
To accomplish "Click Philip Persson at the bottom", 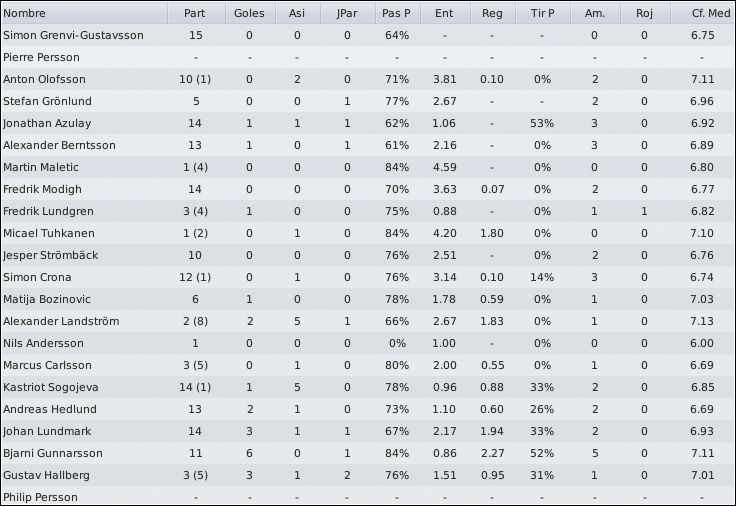I will [x=40, y=497].
